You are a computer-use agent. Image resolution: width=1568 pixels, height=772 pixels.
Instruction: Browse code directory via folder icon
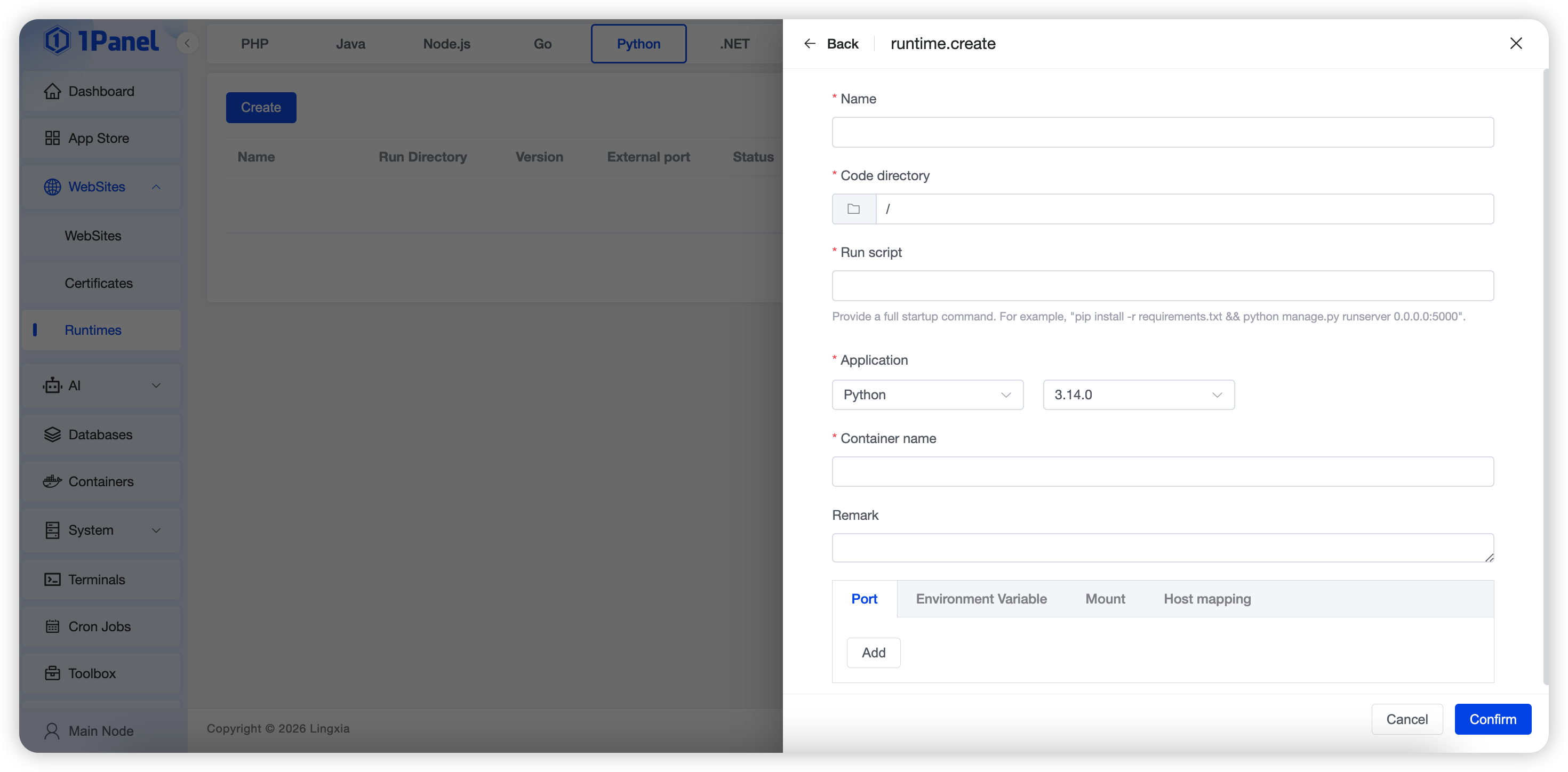click(x=853, y=208)
